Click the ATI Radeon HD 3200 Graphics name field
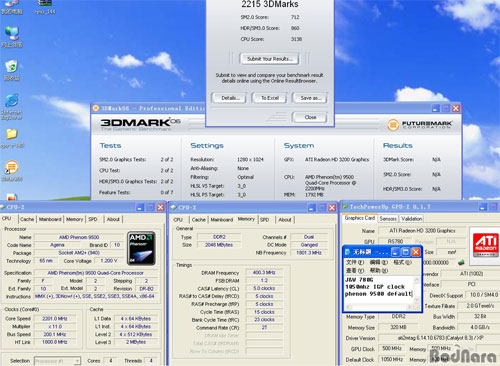 [x=422, y=231]
